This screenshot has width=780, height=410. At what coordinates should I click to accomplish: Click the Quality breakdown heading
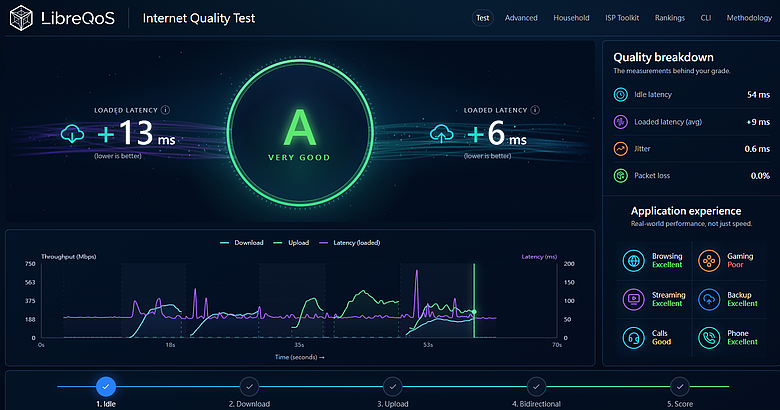tap(663, 57)
